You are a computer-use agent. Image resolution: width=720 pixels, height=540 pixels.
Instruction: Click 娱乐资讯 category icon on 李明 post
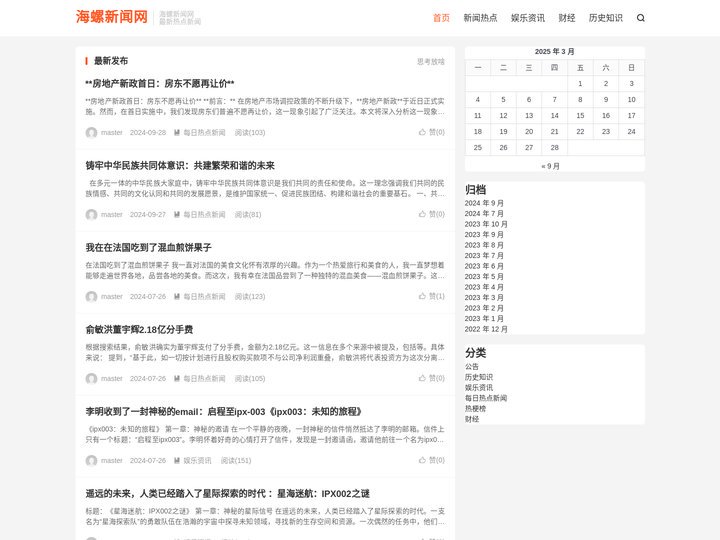(x=177, y=461)
